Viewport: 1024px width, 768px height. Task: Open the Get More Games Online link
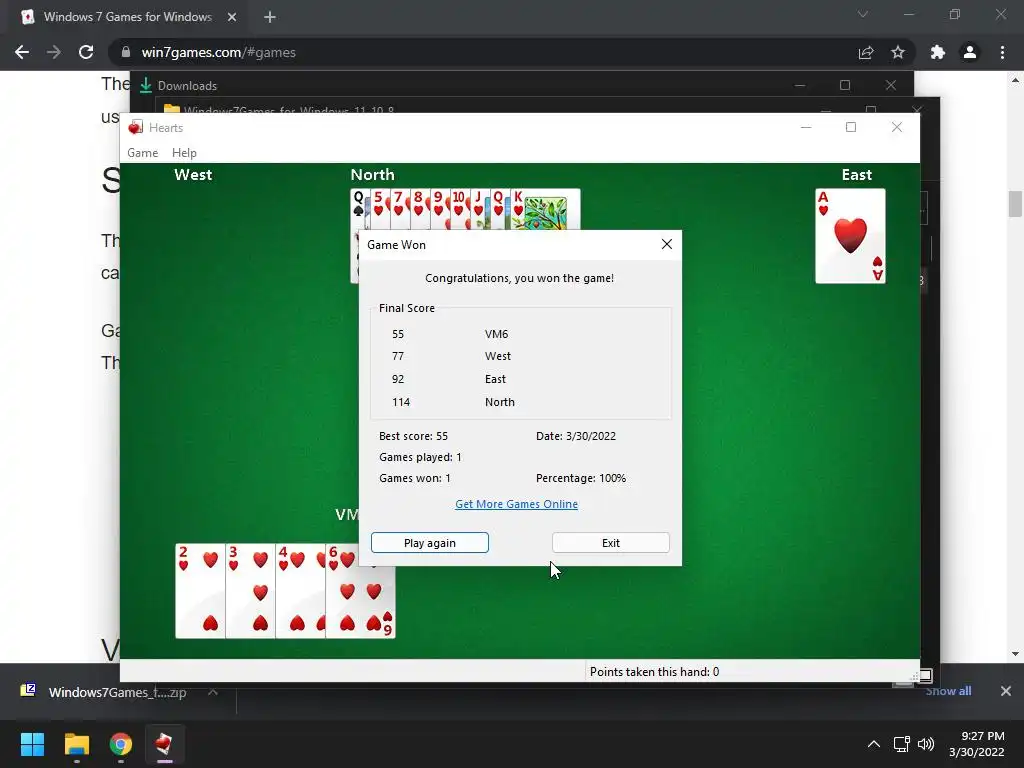516,504
